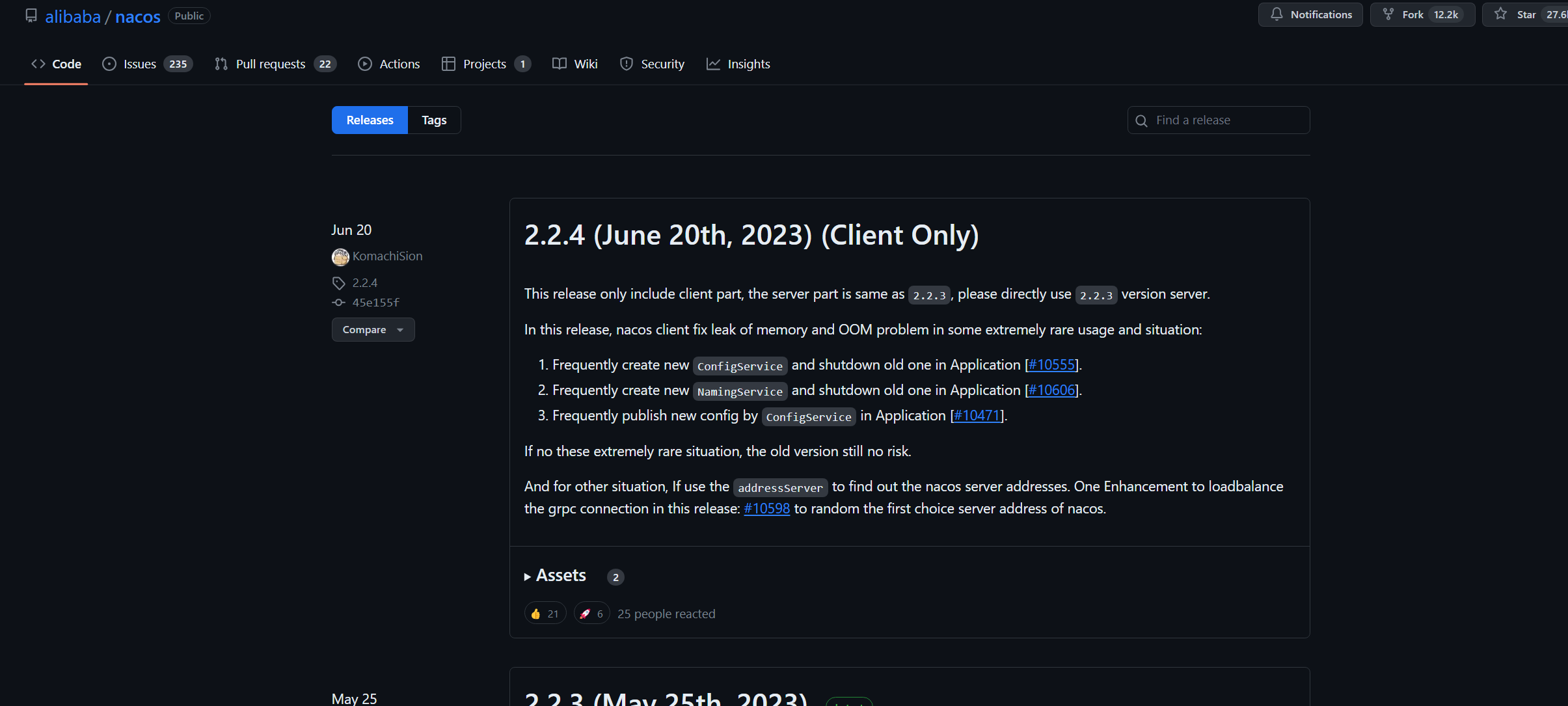Click the Actions play icon
This screenshot has width=1568, height=706.
coord(365,64)
